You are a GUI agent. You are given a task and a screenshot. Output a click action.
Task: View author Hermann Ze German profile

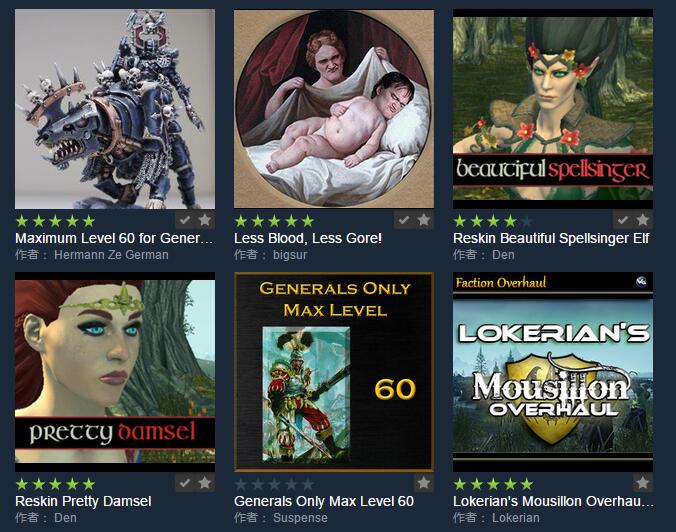click(111, 255)
